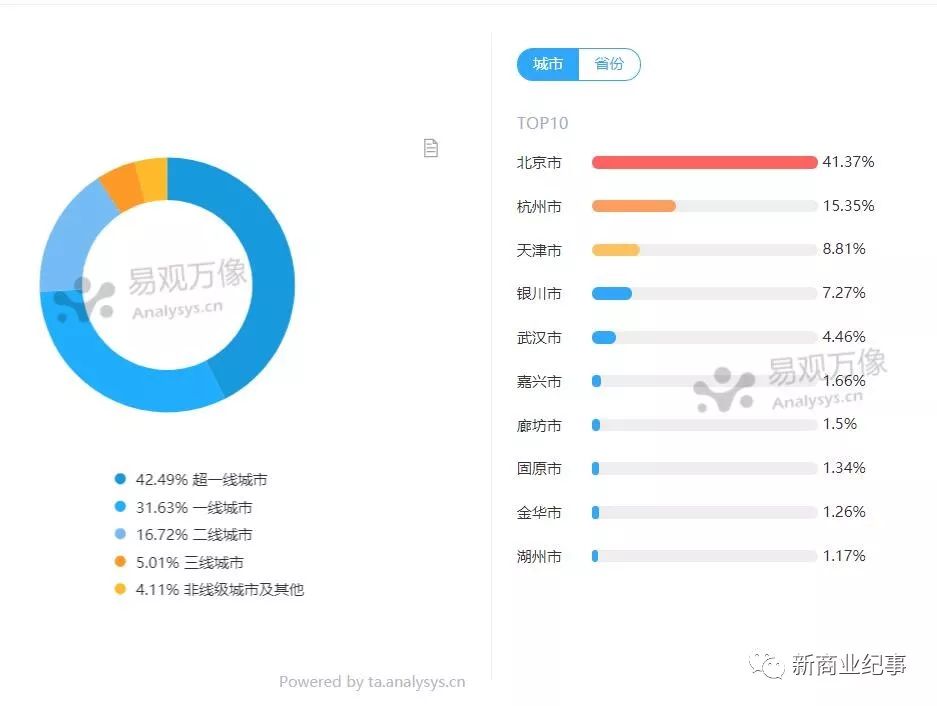This screenshot has height=706, width=937.
Task: Toggle the 16.72% 二线城市 legend entry
Action: point(194,535)
